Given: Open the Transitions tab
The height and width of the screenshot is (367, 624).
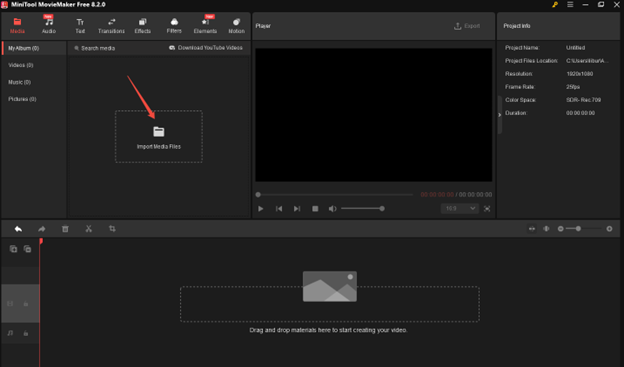Looking at the screenshot, I should click(111, 26).
